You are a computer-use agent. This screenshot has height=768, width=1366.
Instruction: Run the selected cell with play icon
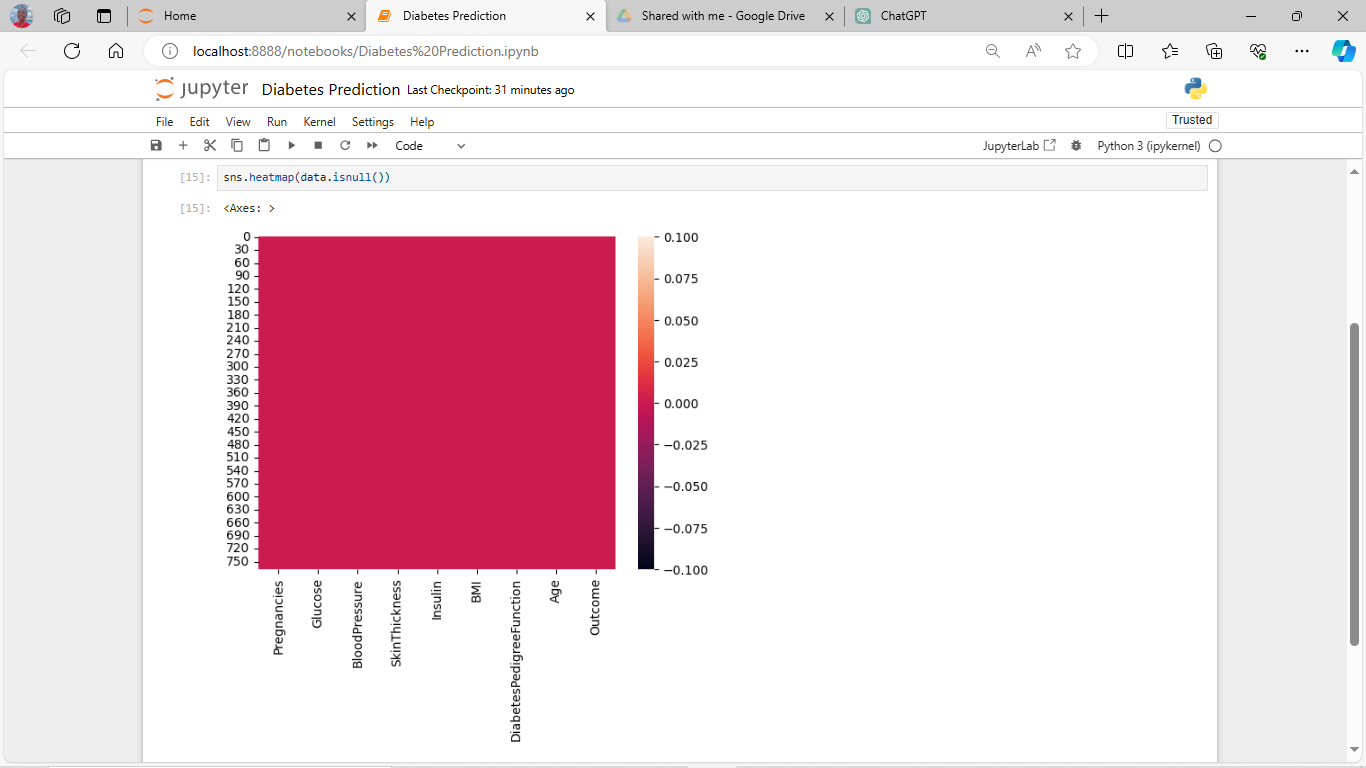tap(291, 145)
